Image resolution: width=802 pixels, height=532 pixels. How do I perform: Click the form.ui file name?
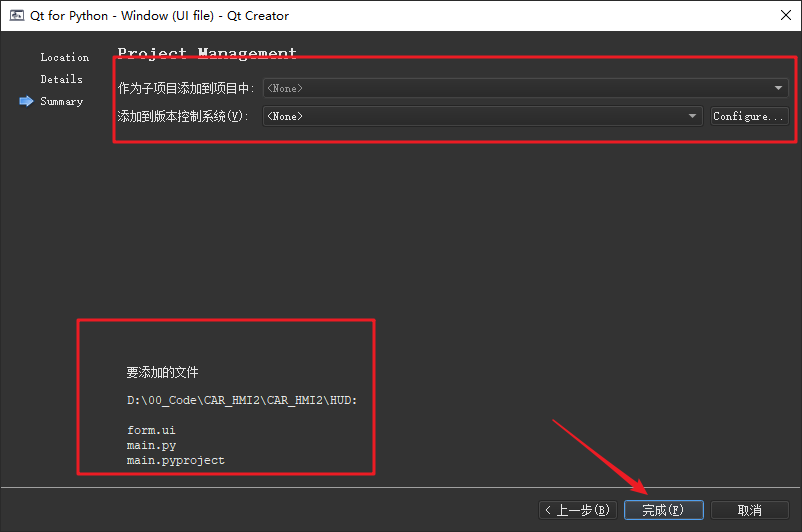(x=151, y=430)
